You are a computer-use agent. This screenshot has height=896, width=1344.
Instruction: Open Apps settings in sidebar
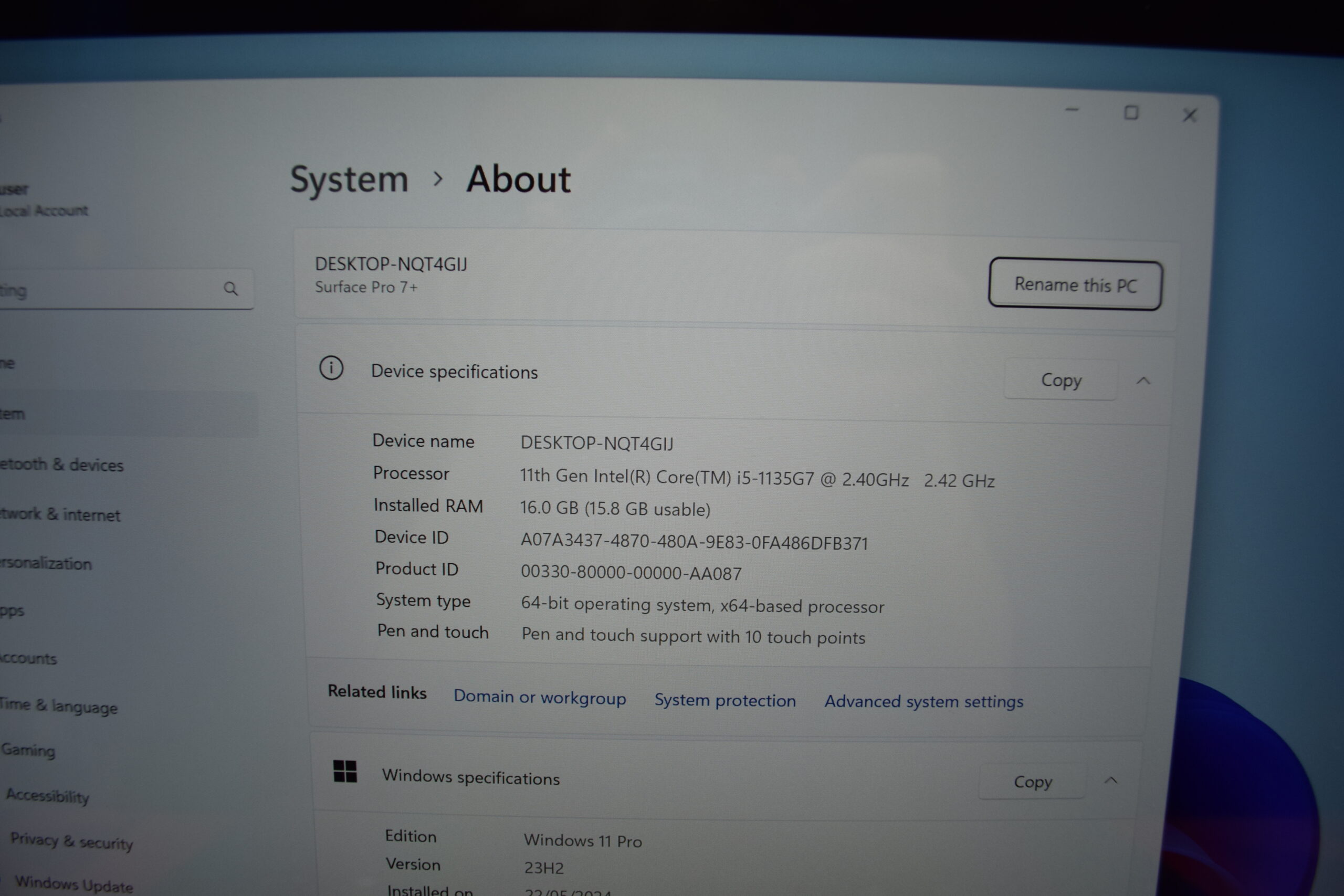click(12, 610)
